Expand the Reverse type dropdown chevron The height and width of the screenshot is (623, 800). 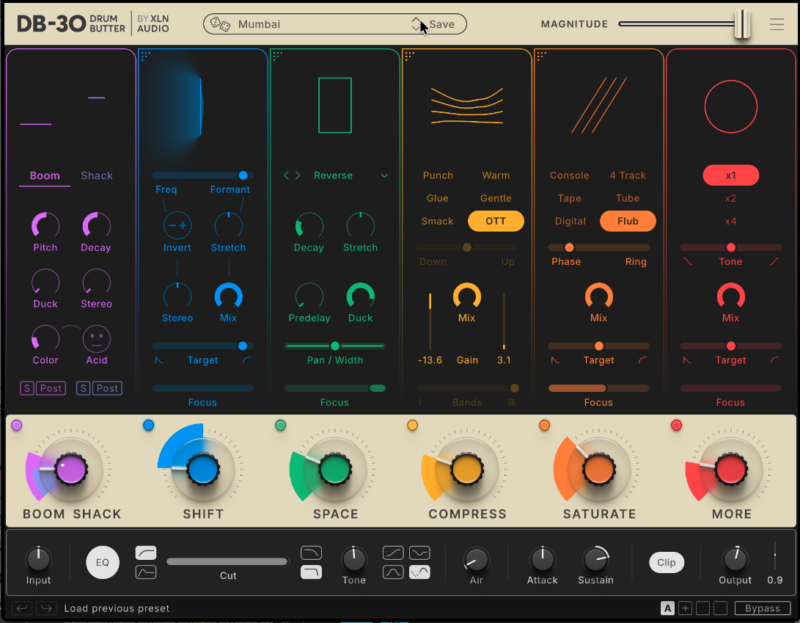point(384,176)
